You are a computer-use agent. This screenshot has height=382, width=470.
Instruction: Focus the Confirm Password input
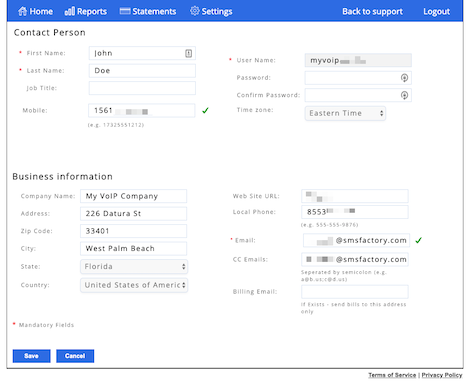pos(358,95)
